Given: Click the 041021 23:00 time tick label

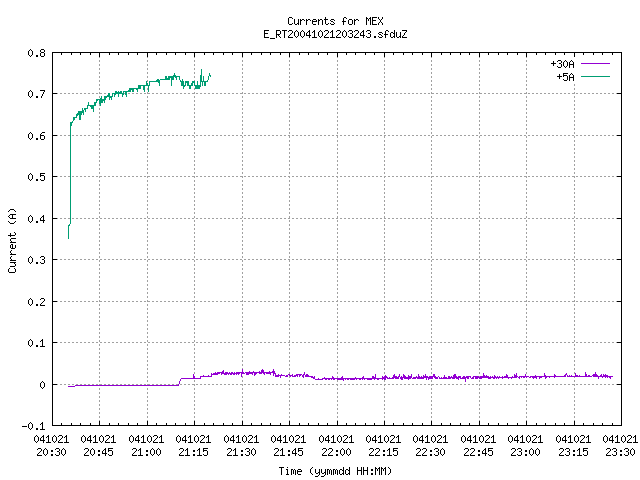Looking at the screenshot, I should coord(525,446).
